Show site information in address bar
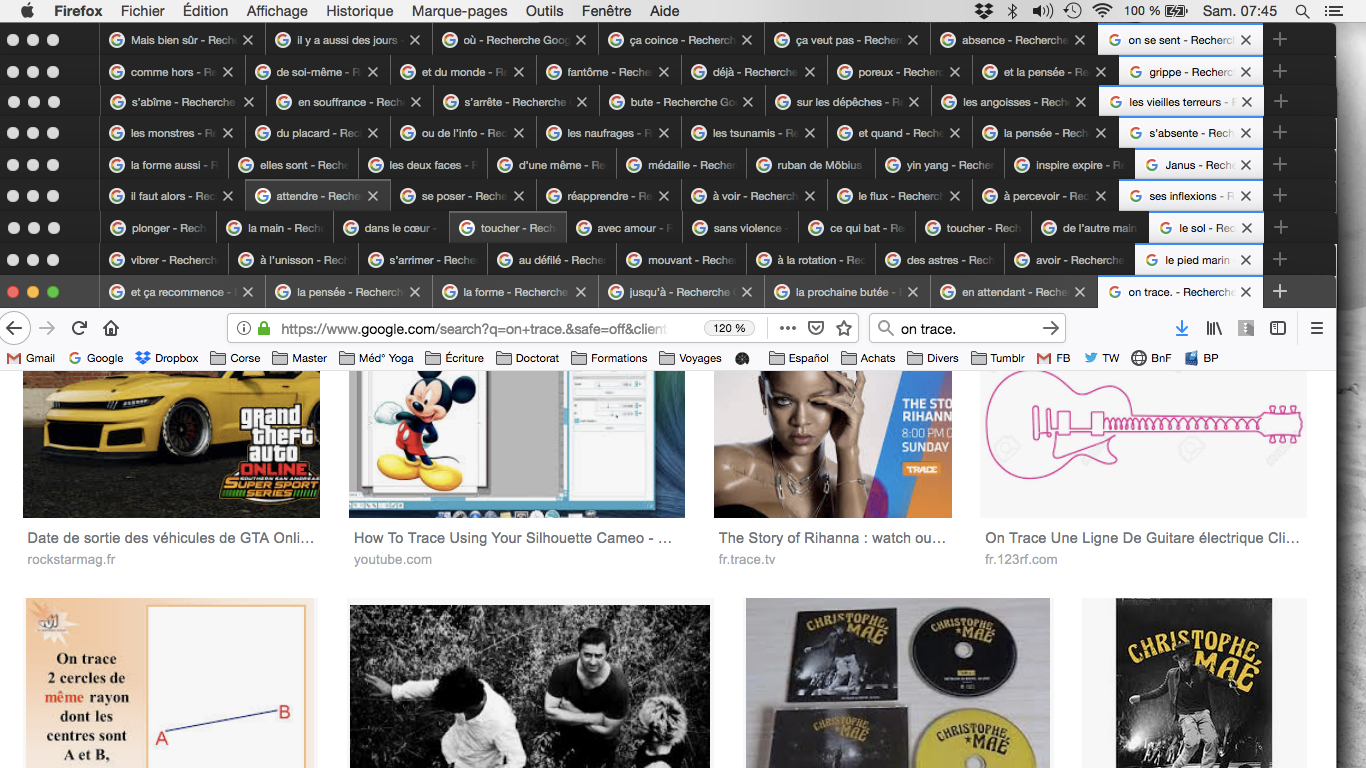This screenshot has width=1366, height=768. [245, 328]
